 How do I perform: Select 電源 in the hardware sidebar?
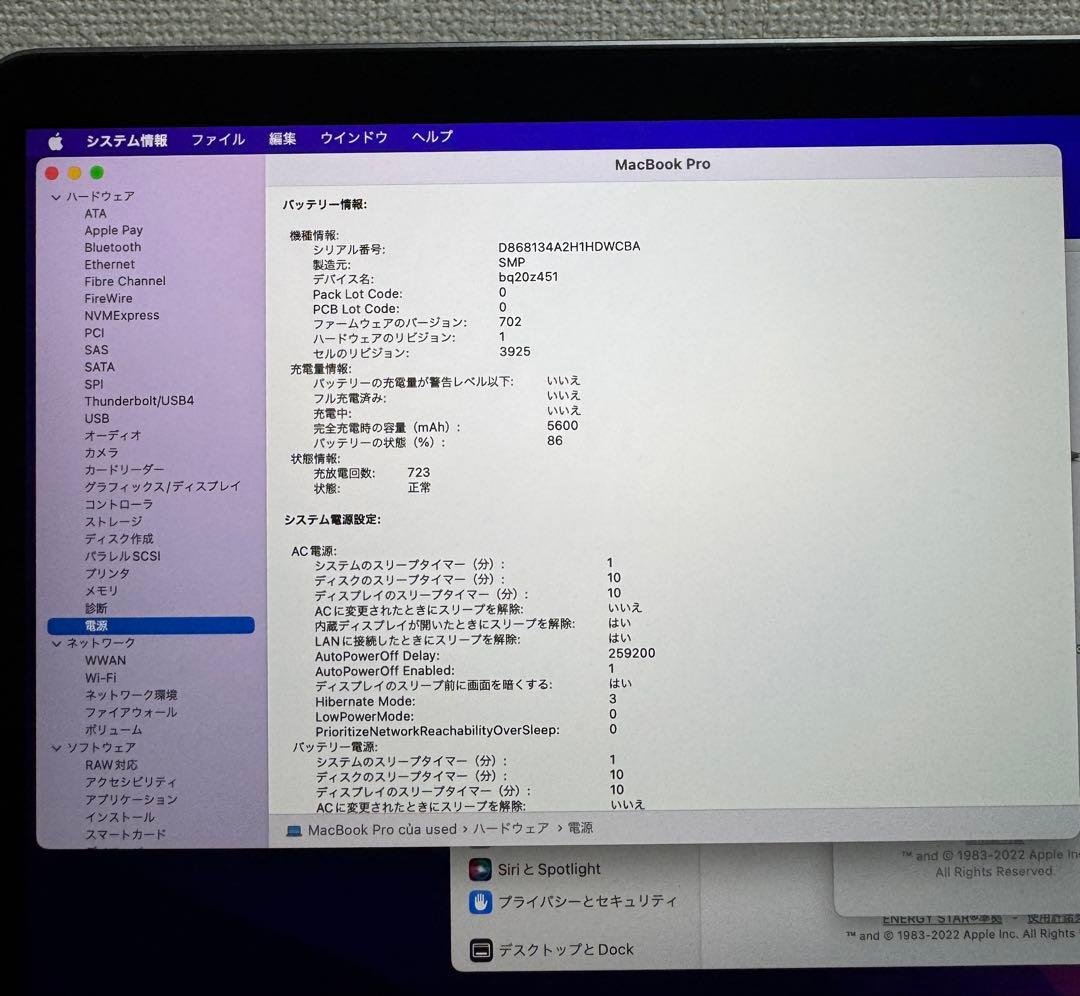[97, 625]
